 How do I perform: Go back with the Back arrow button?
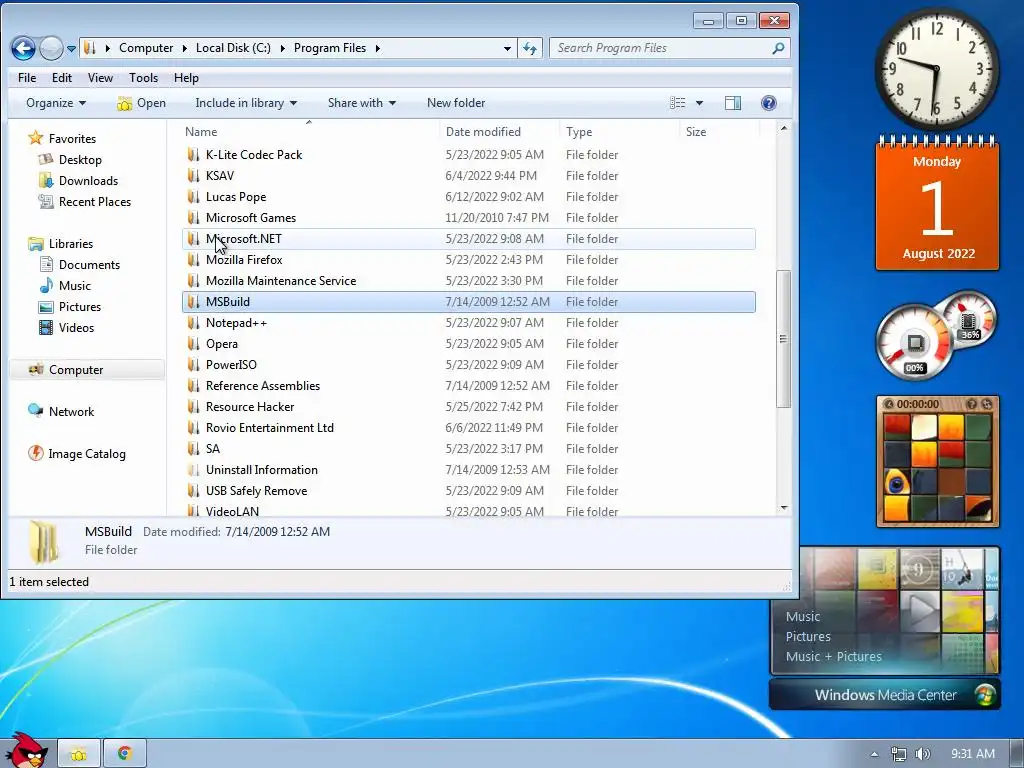24,48
